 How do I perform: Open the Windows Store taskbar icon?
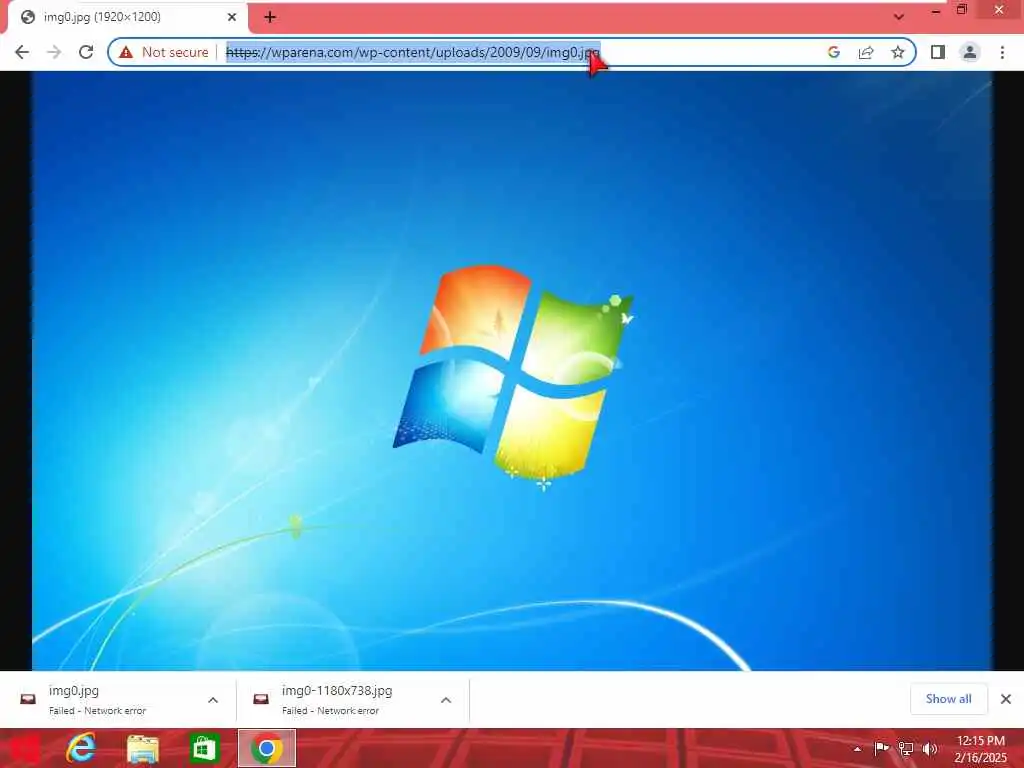click(204, 748)
